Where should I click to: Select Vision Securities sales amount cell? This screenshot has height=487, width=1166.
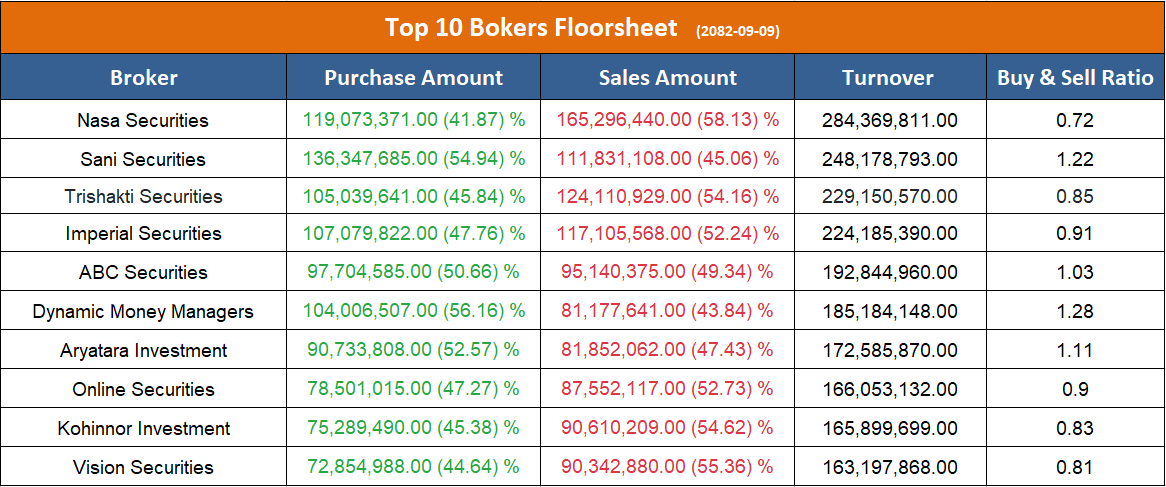pyautogui.click(x=667, y=467)
